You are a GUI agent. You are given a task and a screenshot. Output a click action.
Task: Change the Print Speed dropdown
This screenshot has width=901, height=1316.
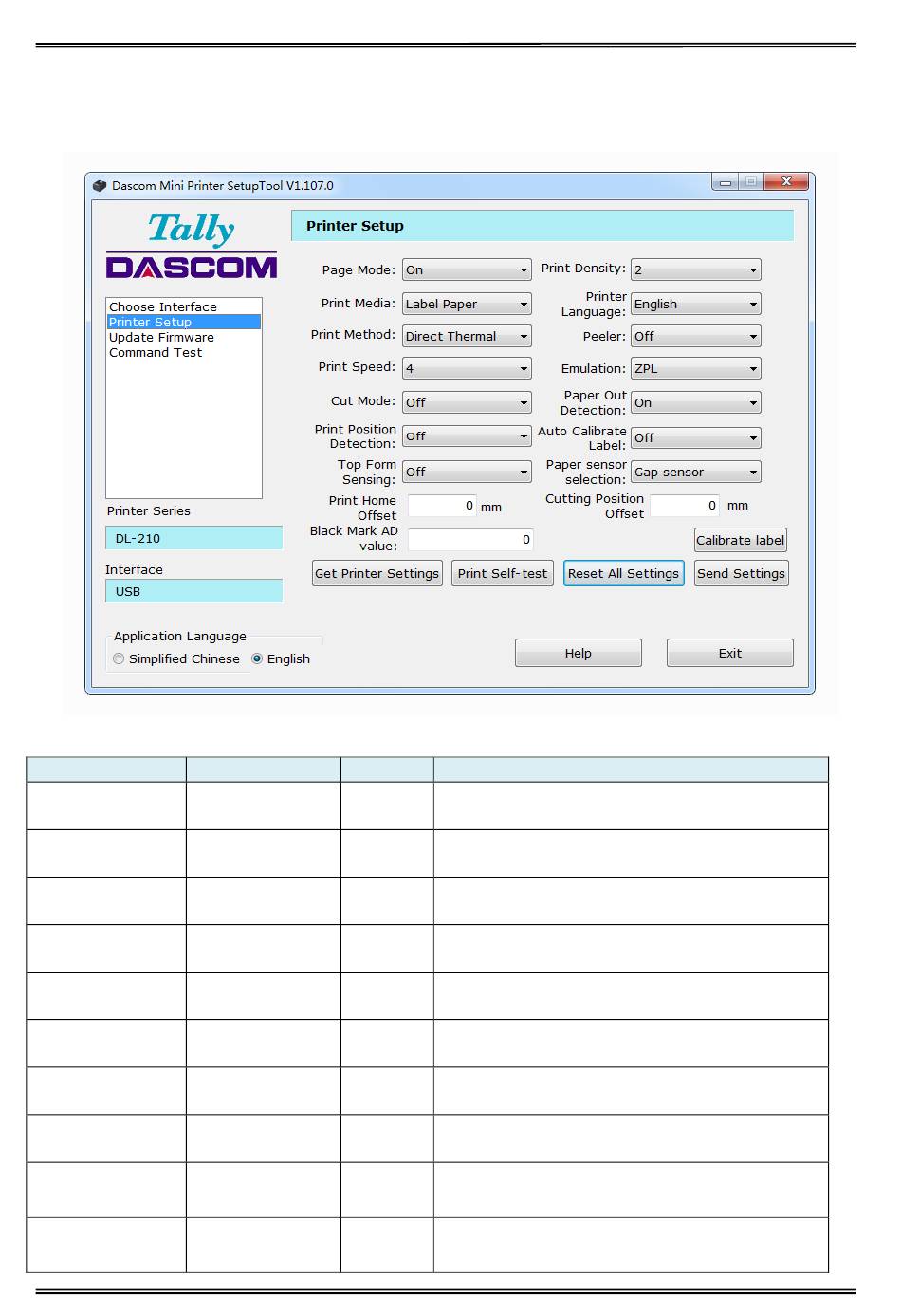(466, 369)
